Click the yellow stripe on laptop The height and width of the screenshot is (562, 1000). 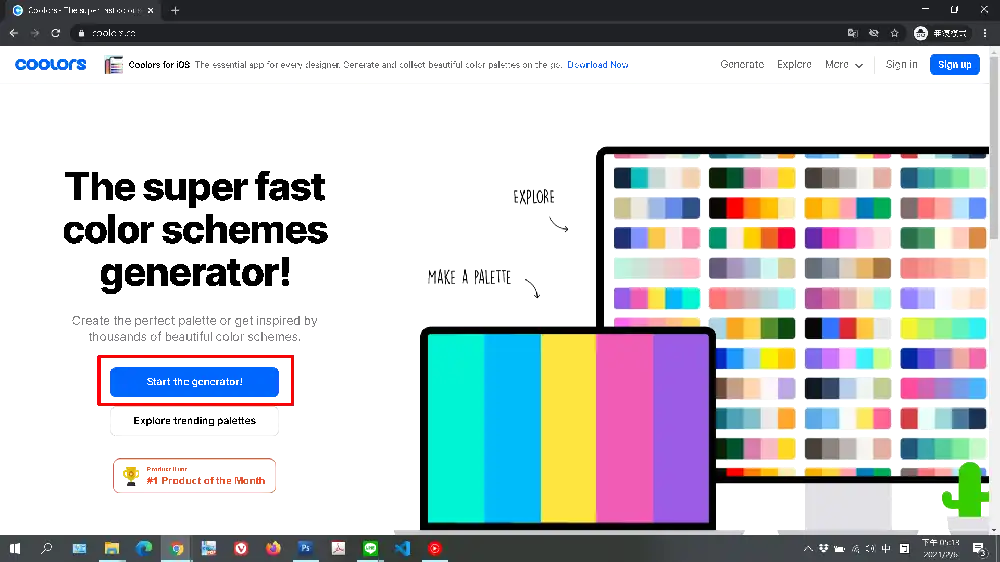click(x=569, y=428)
